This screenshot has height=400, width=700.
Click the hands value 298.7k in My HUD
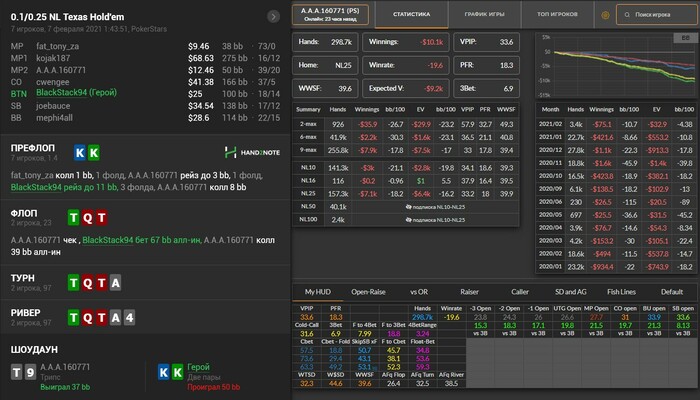point(422,317)
